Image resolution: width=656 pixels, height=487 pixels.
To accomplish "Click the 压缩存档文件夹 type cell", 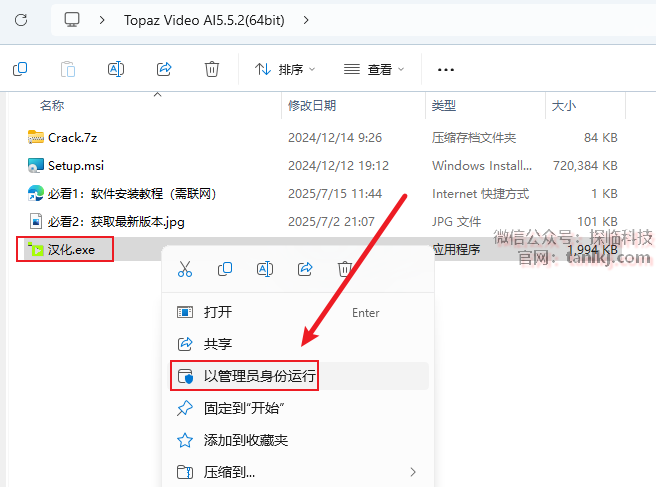I will pos(474,138).
